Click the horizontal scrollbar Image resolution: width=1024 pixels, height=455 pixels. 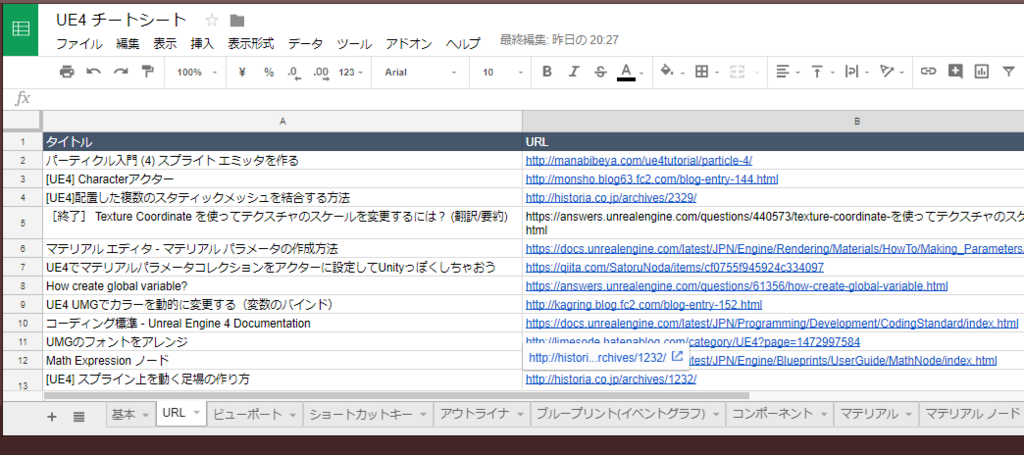[x=396, y=396]
